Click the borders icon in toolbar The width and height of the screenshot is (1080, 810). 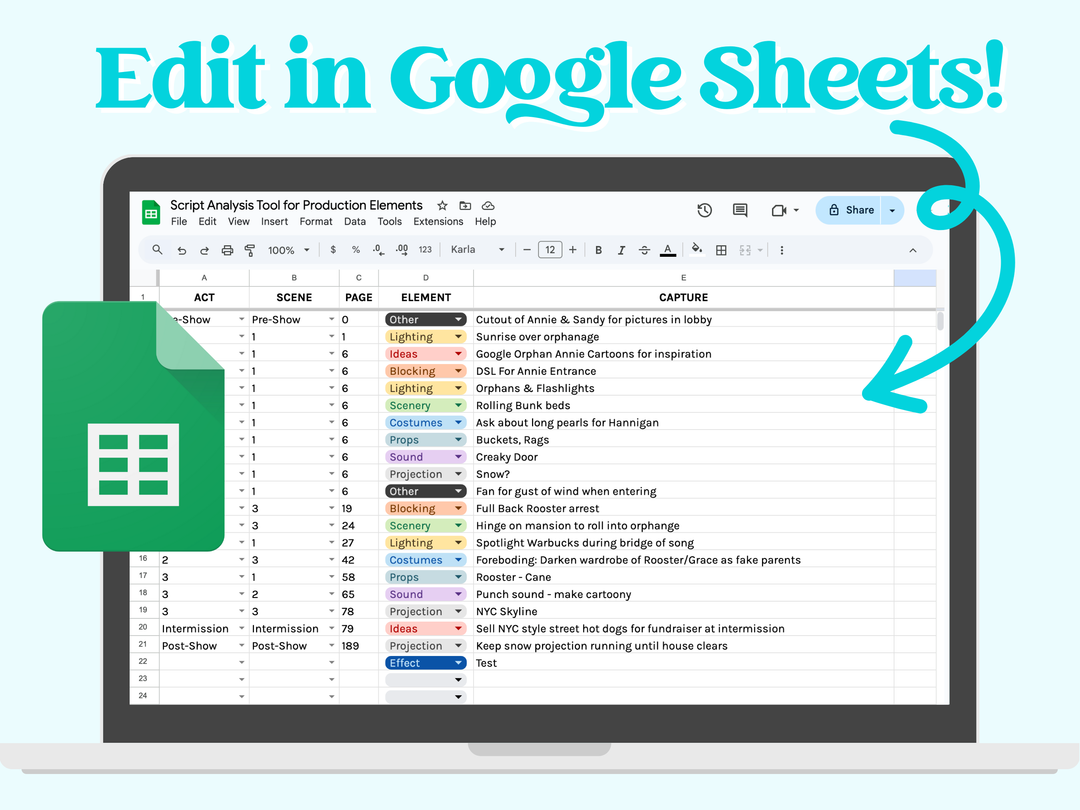[721, 250]
